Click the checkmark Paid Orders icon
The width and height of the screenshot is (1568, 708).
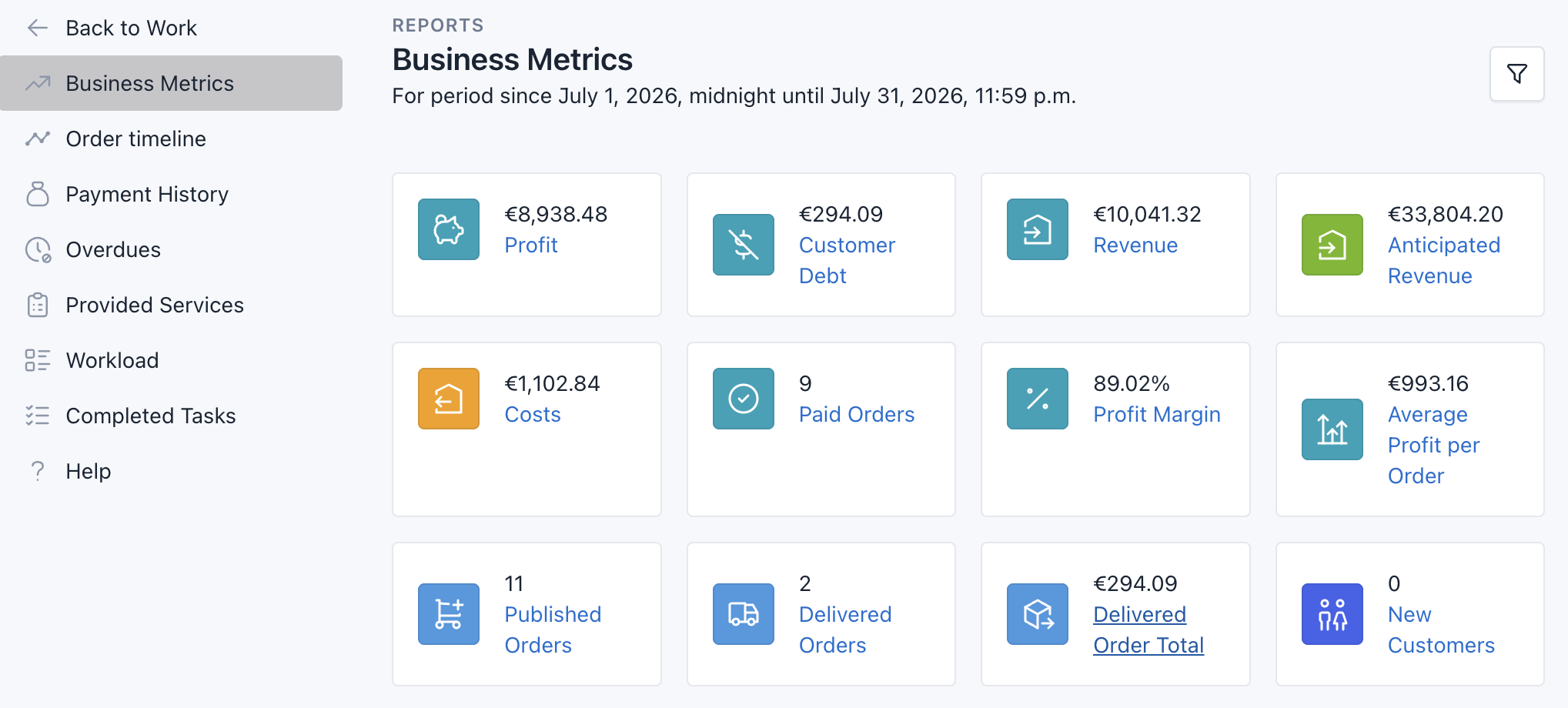tap(744, 399)
